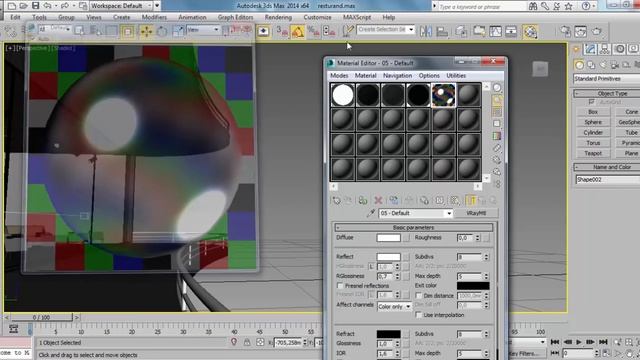
Task: Collapse the Basic parameters rollout
Action: point(413,227)
